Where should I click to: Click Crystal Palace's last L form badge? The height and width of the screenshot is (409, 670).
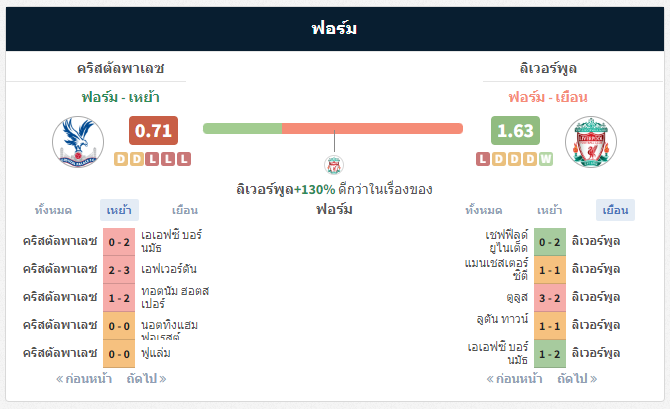184,159
